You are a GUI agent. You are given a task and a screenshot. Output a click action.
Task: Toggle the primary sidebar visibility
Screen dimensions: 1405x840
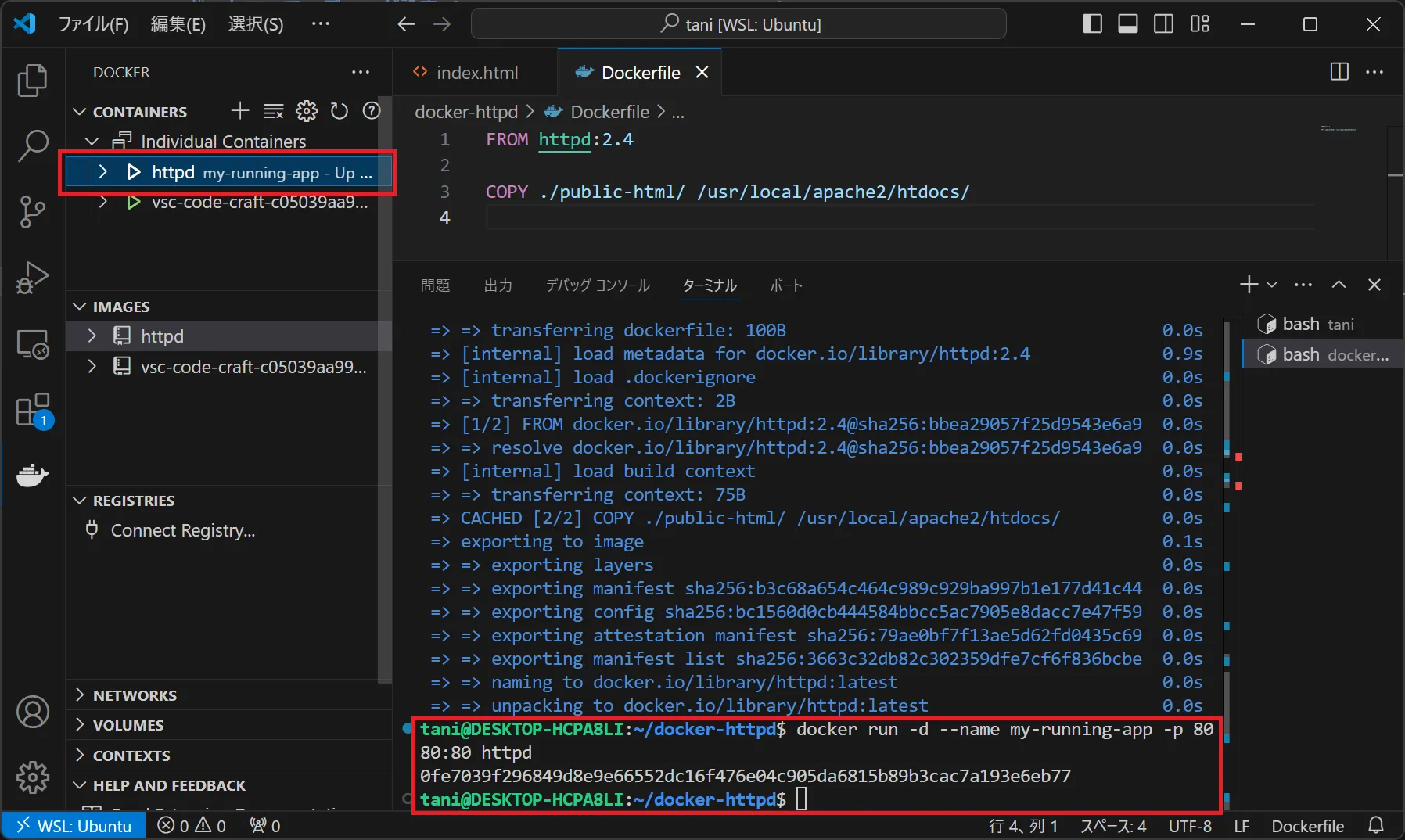[x=1092, y=23]
